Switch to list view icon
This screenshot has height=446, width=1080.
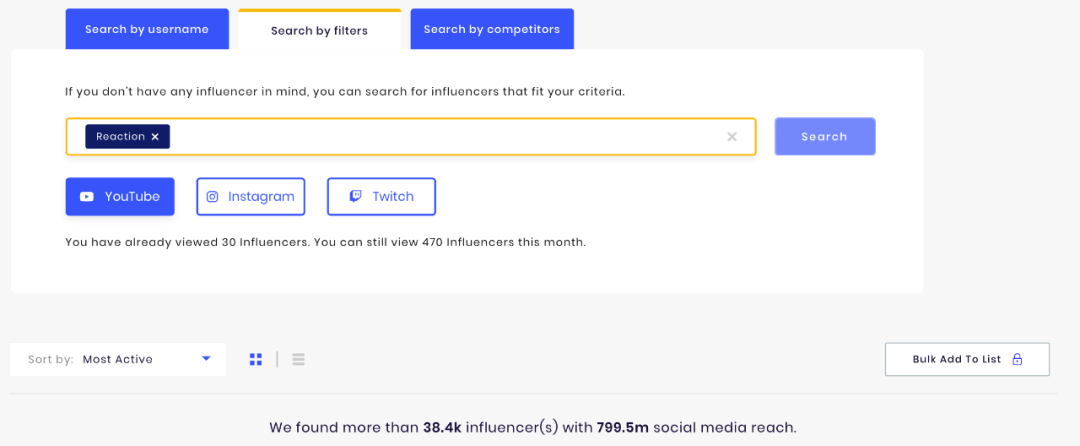point(298,359)
